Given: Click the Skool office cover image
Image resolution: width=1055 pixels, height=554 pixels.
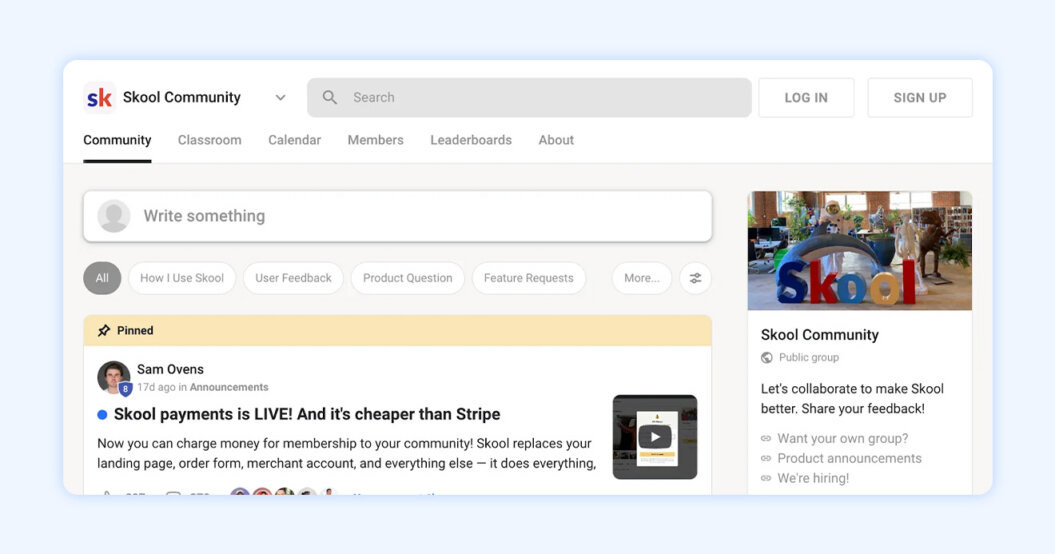Looking at the screenshot, I should coord(860,250).
